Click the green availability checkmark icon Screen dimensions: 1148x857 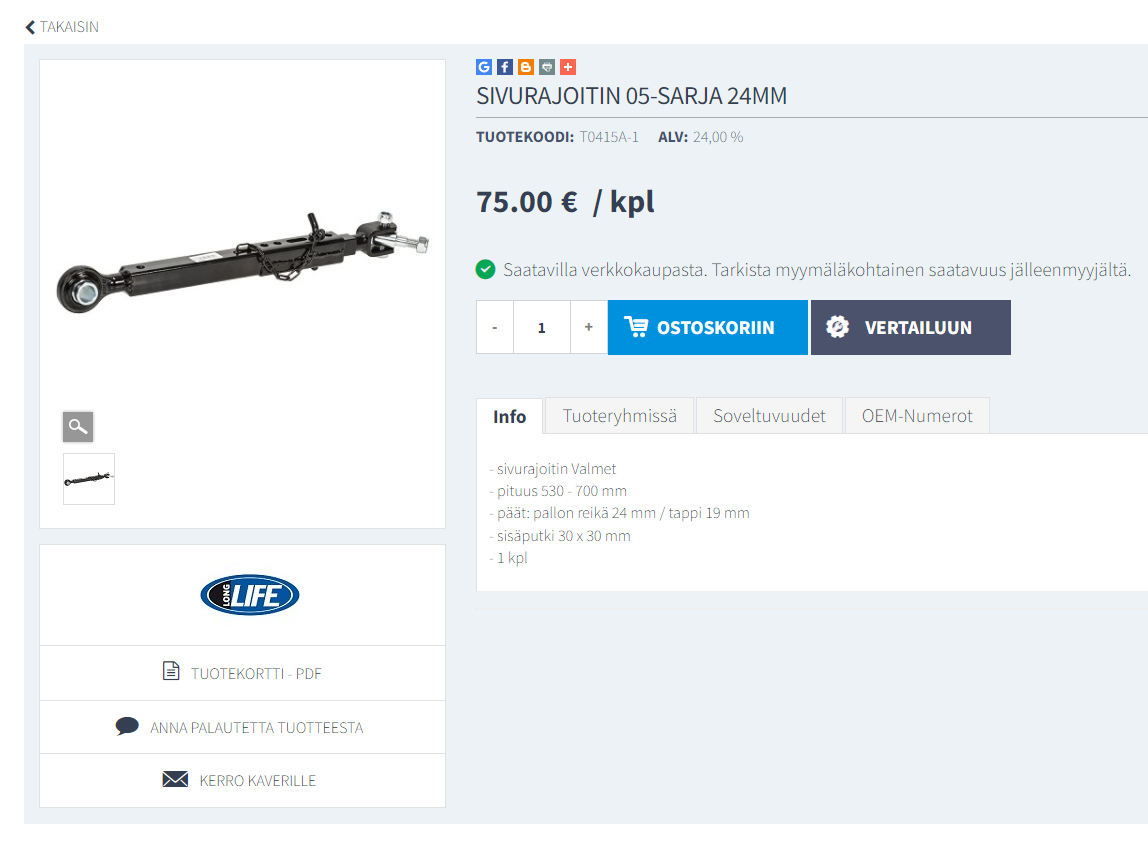[x=485, y=270]
